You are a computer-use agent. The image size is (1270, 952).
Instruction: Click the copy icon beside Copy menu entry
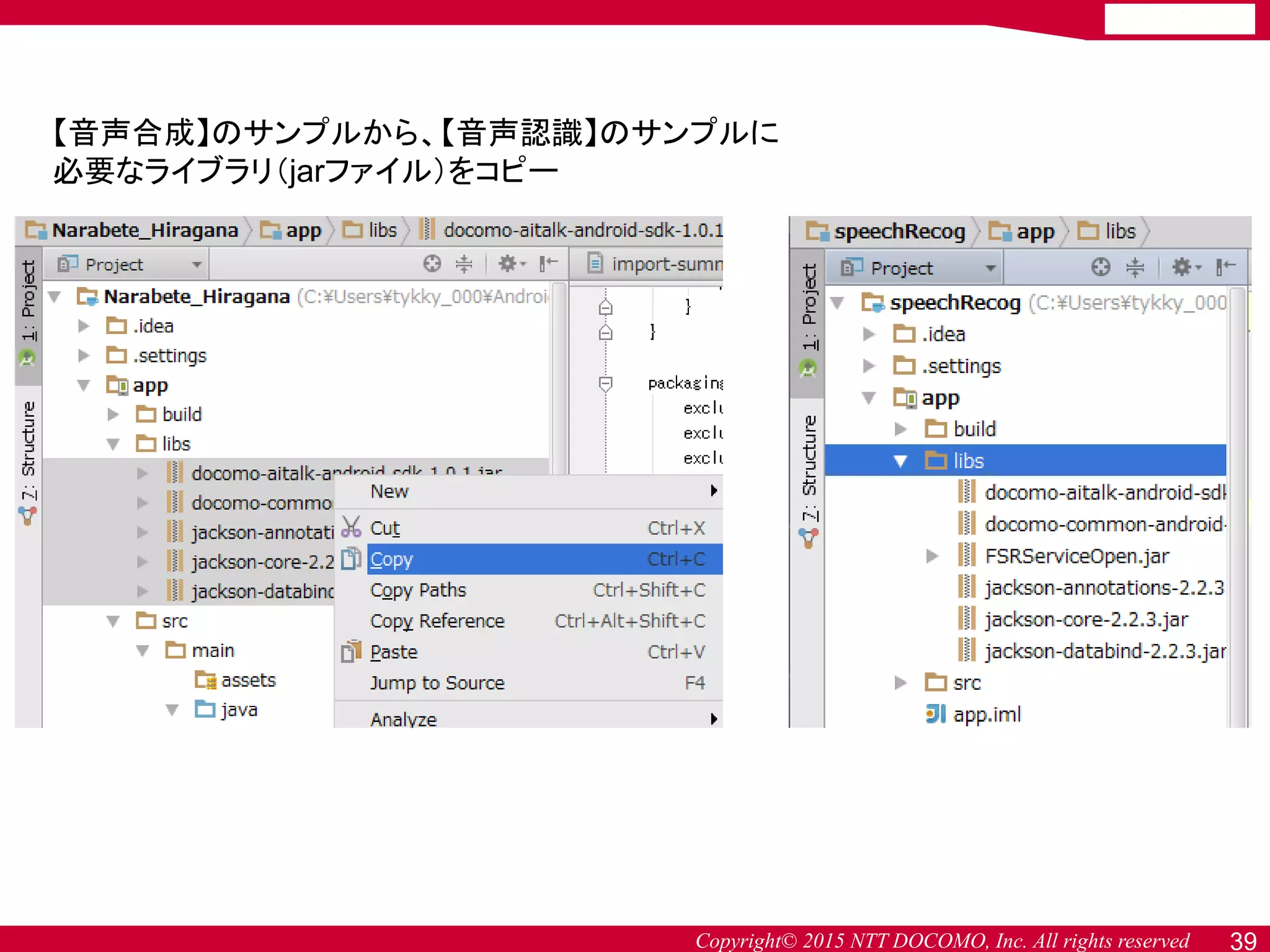pos(351,558)
